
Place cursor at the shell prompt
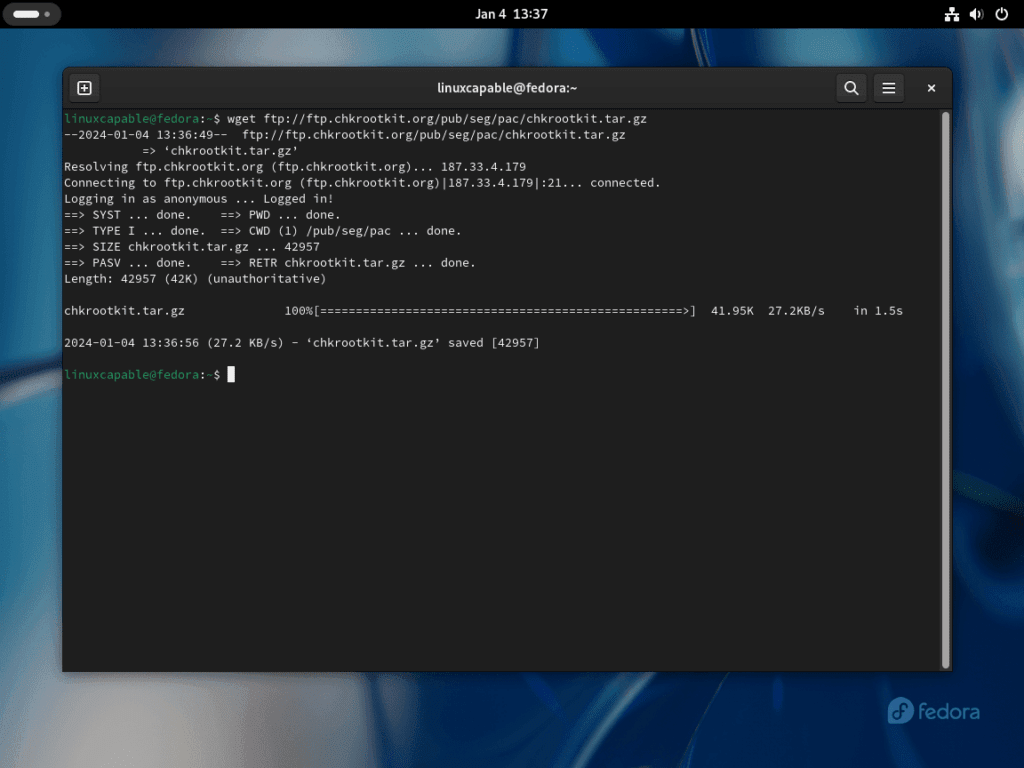[x=231, y=374]
